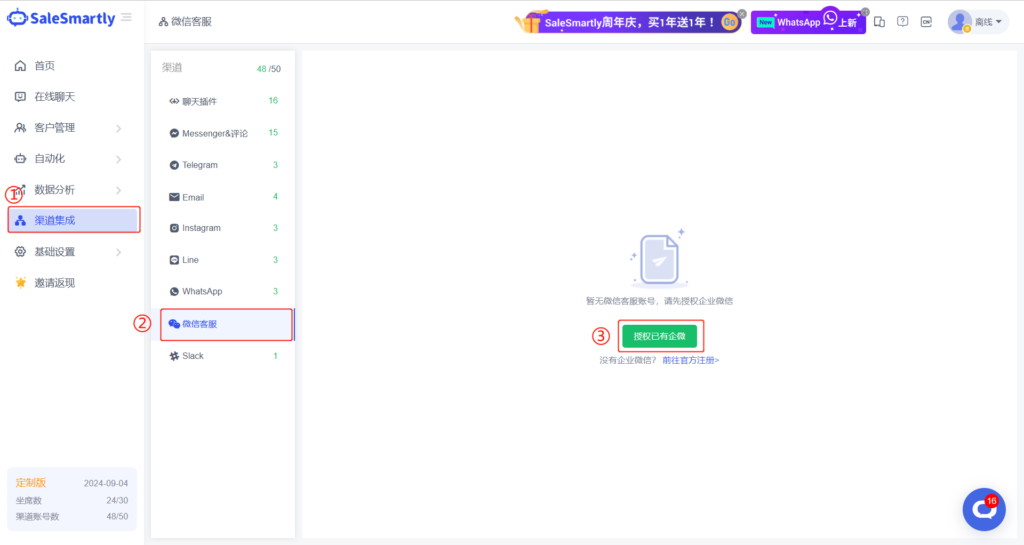Click the Line icon
The width and height of the screenshot is (1024, 545).
click(x=174, y=260)
